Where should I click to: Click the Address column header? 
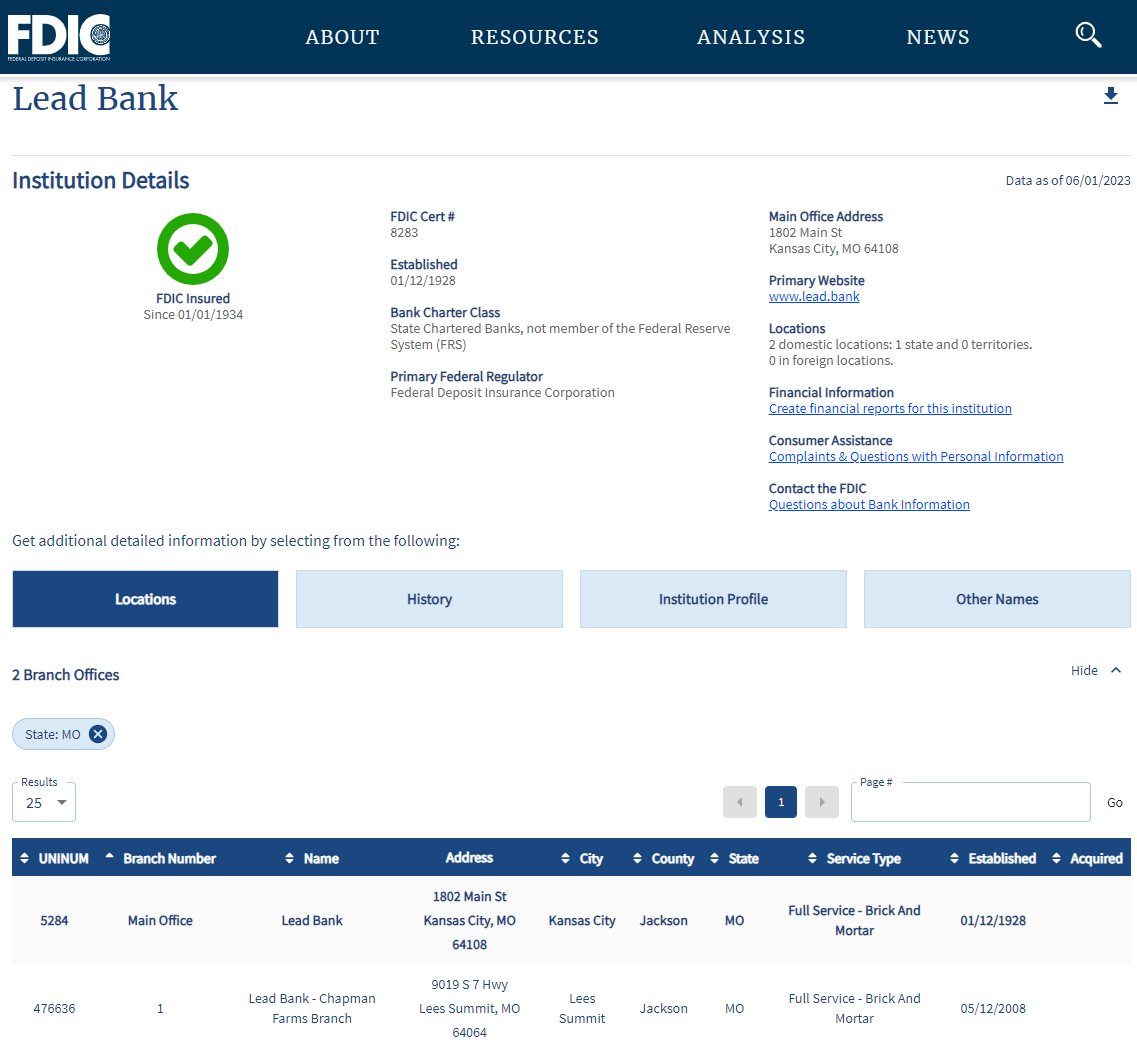(469, 857)
